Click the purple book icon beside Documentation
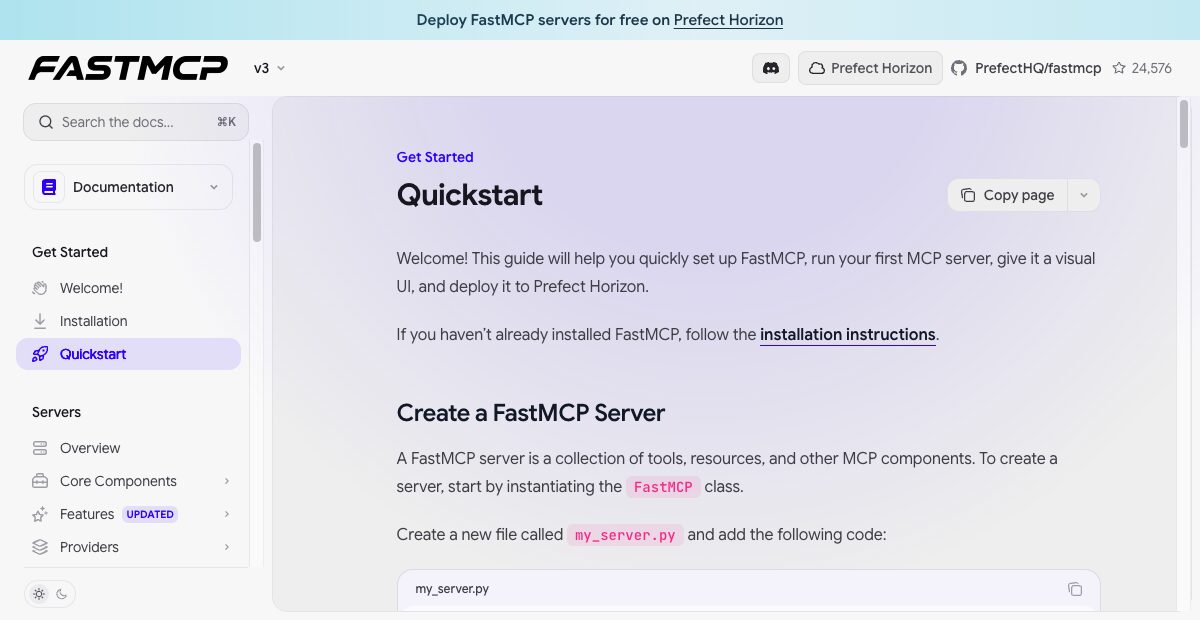This screenshot has height=620, width=1200. pyautogui.click(x=49, y=187)
